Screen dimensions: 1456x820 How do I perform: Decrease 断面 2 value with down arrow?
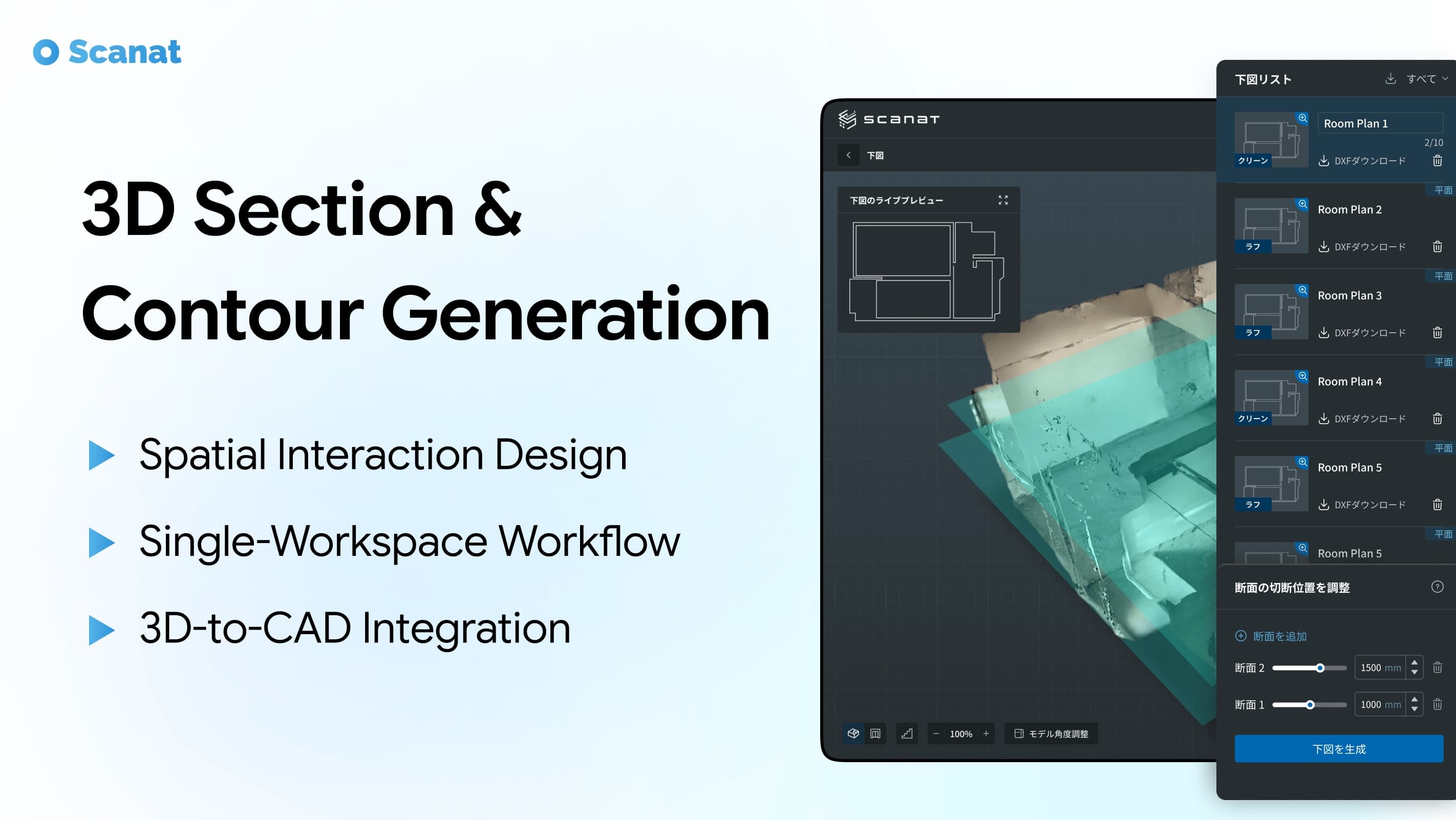pos(1414,673)
